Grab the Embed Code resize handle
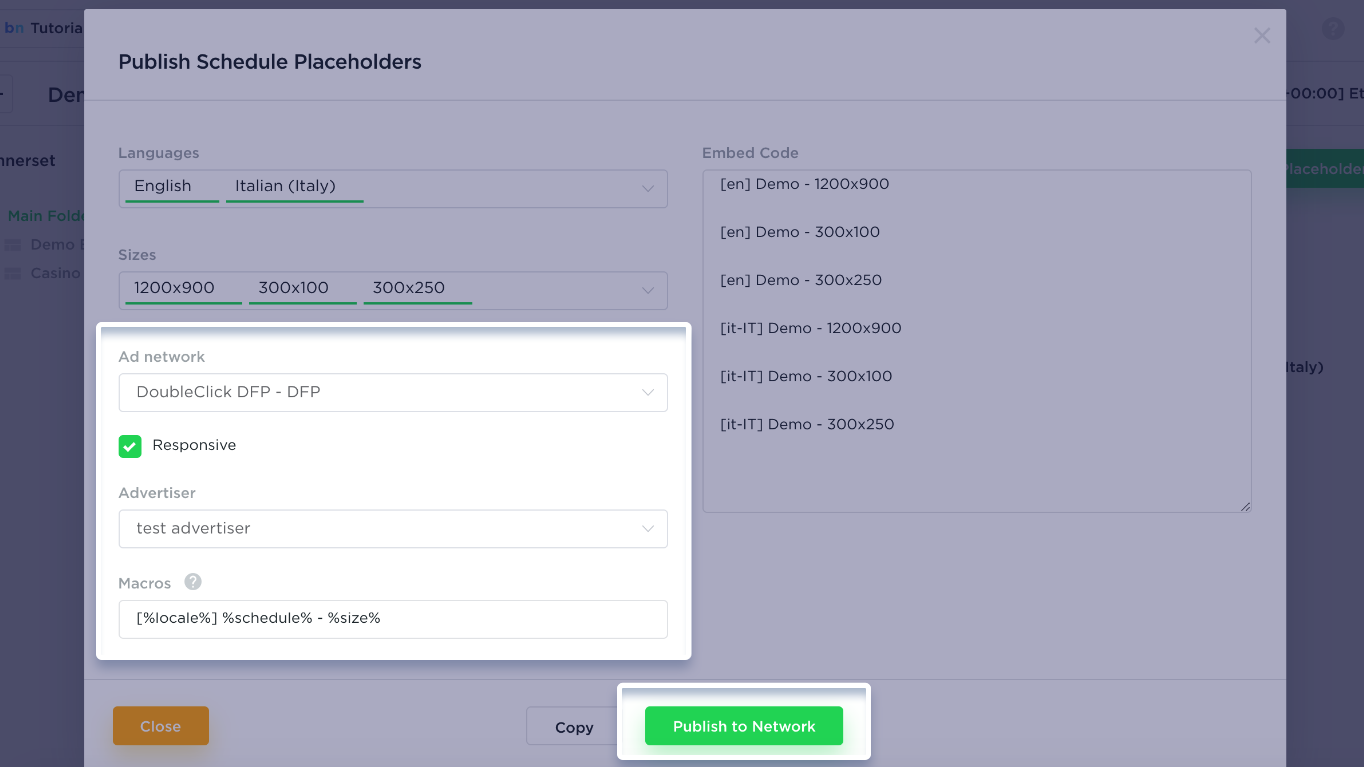Screen dimensions: 1364x767 [x=1245, y=506]
